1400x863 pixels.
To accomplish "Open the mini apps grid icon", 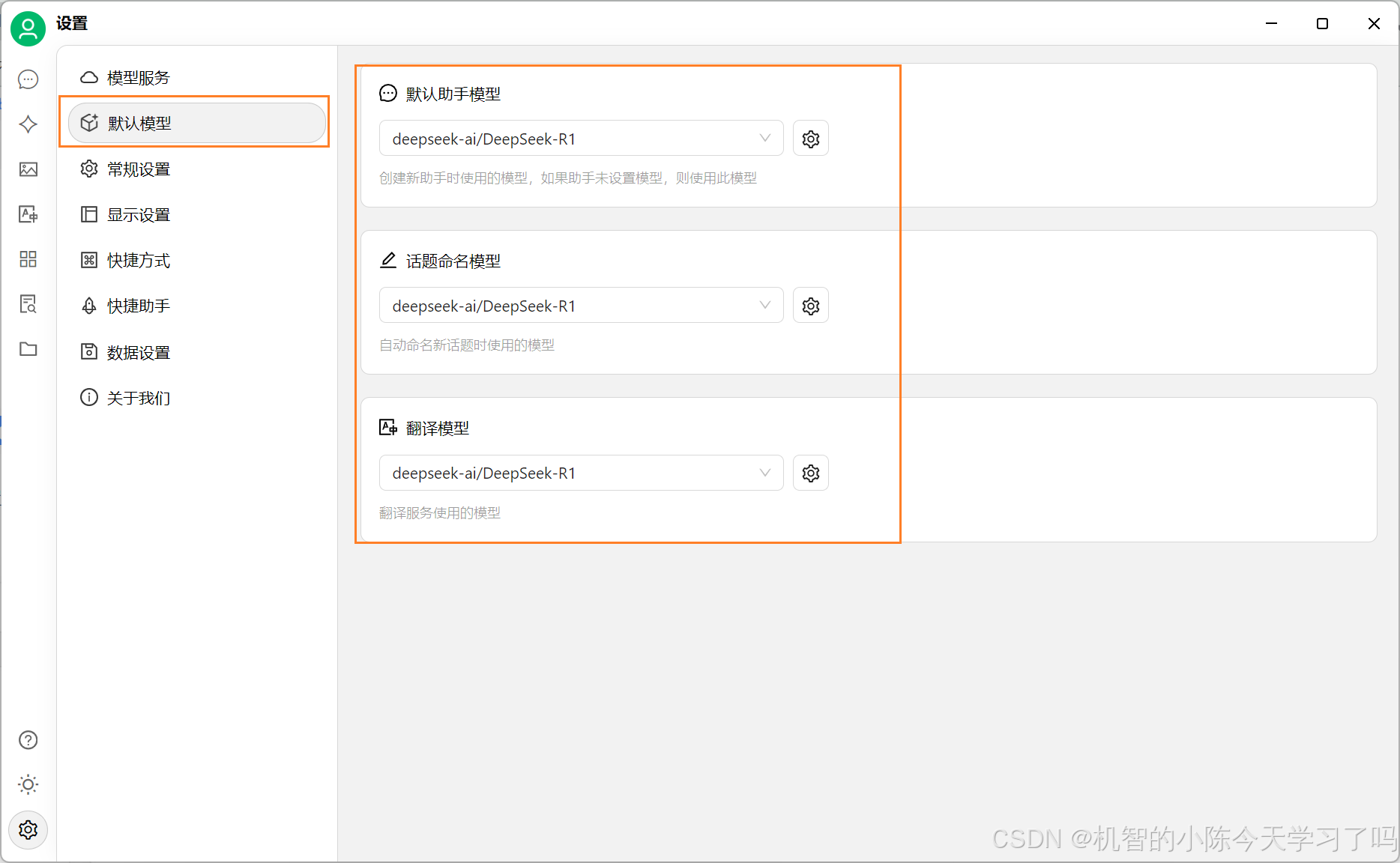I will coord(28,259).
